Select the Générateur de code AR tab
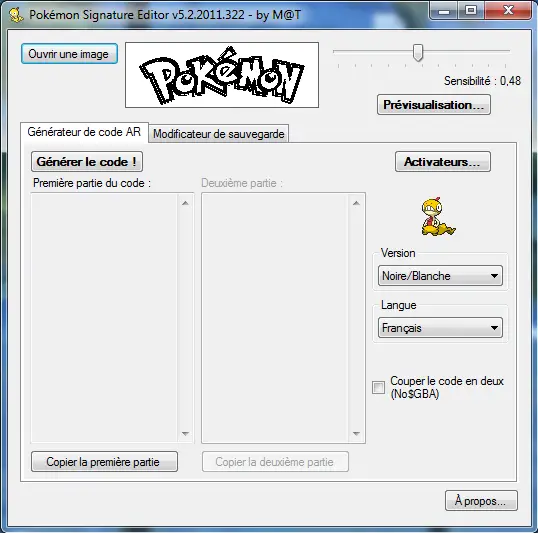The width and height of the screenshot is (538, 533). point(84,132)
